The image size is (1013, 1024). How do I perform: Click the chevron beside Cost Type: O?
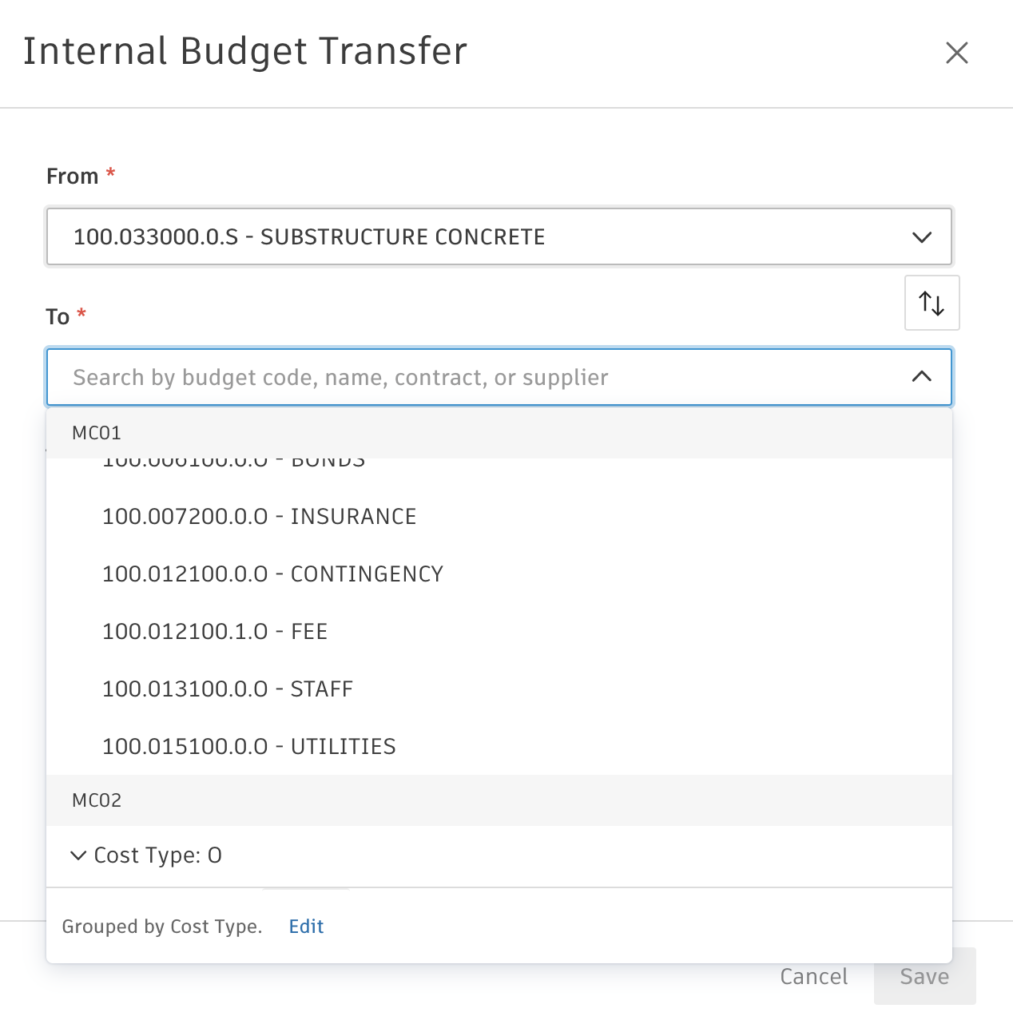click(78, 855)
